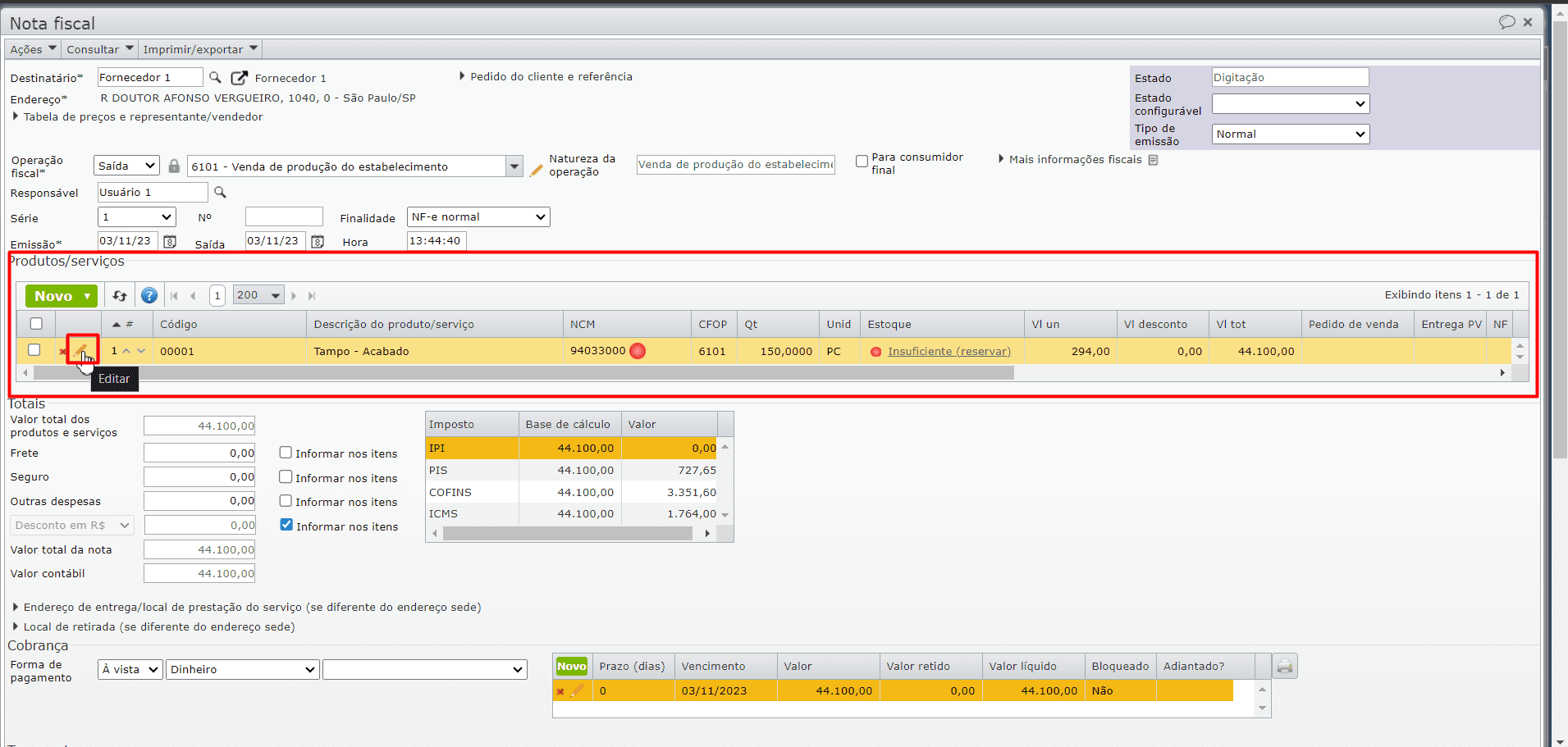Image resolution: width=1568 pixels, height=747 pixels.
Task: Open the blue help icon in products toolbar
Action: pos(149,295)
